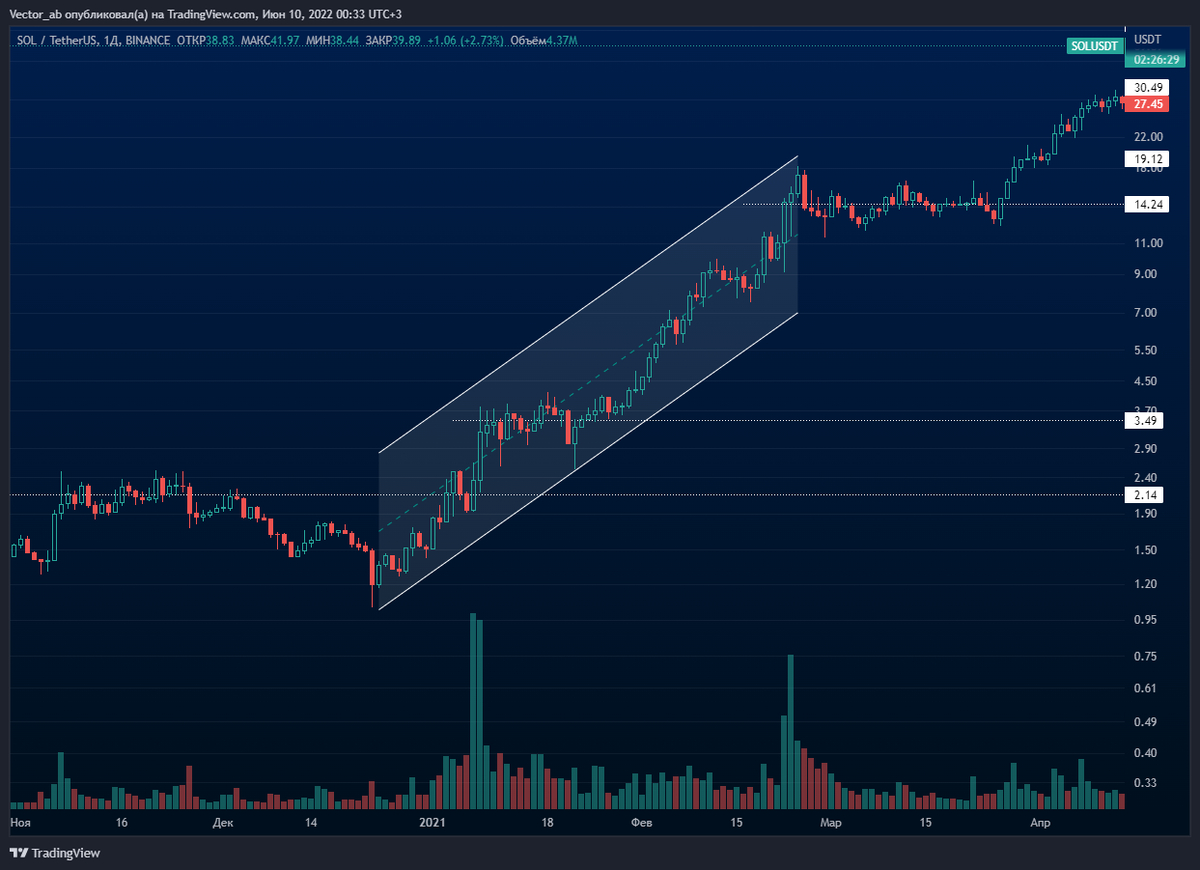Select the upper channel trend line
The image size is (1200, 870).
(x=588, y=305)
